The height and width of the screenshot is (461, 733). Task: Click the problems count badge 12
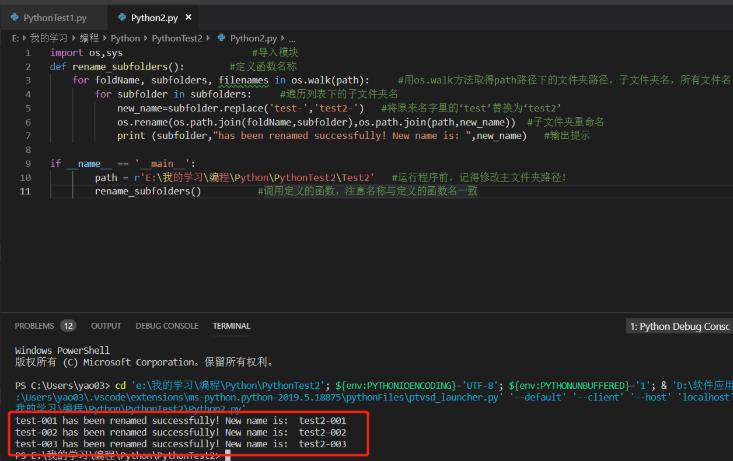68,326
